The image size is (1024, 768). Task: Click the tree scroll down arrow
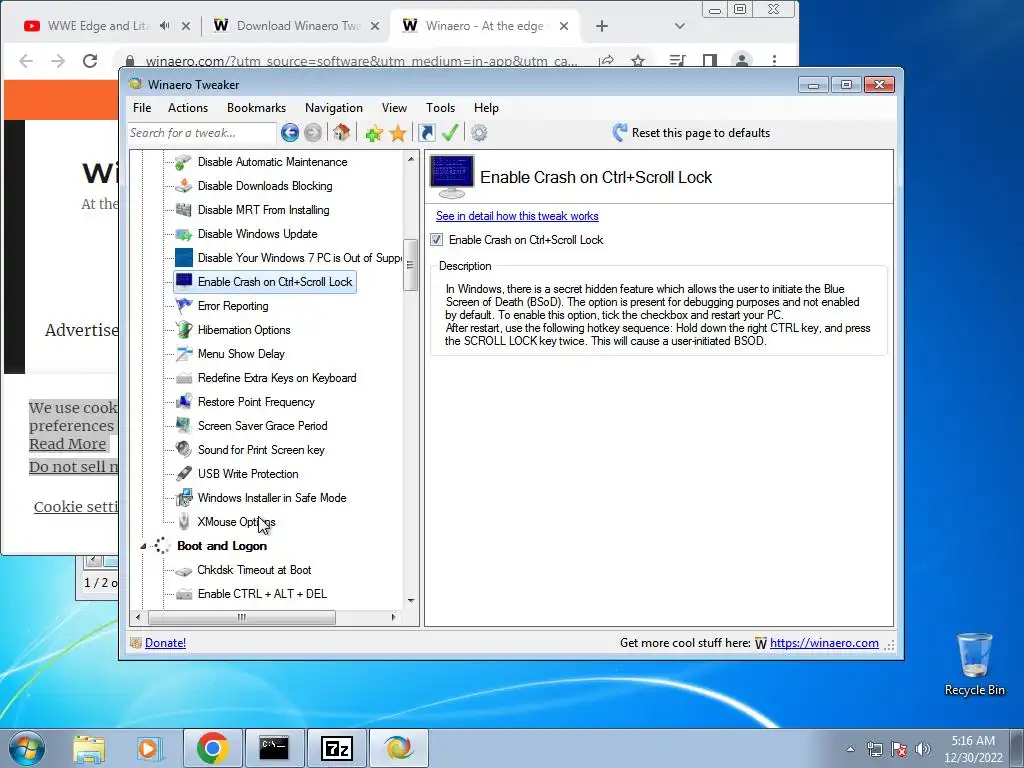click(x=411, y=601)
